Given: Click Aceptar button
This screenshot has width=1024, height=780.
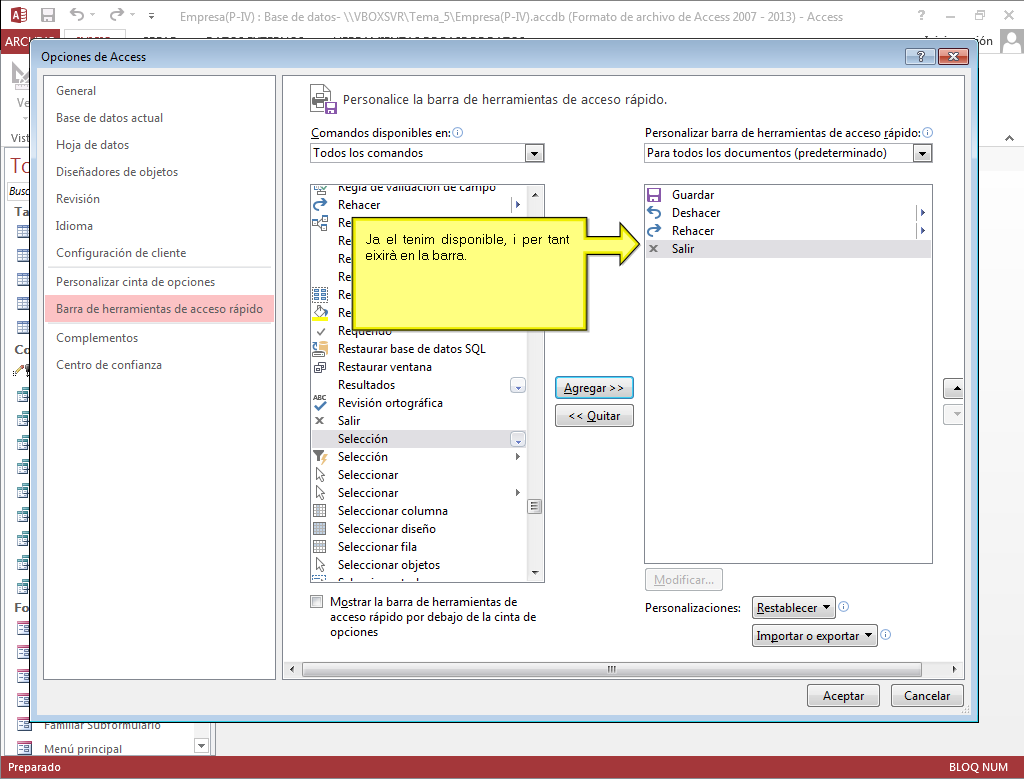Looking at the screenshot, I should click(x=843, y=696).
